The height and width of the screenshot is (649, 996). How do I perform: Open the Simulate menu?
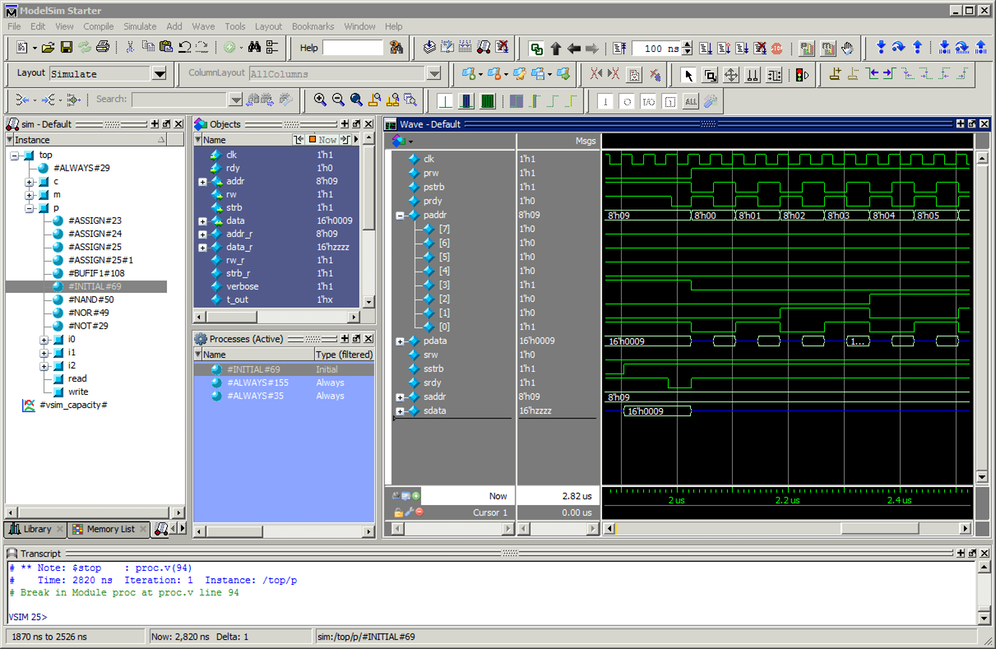[x=140, y=26]
